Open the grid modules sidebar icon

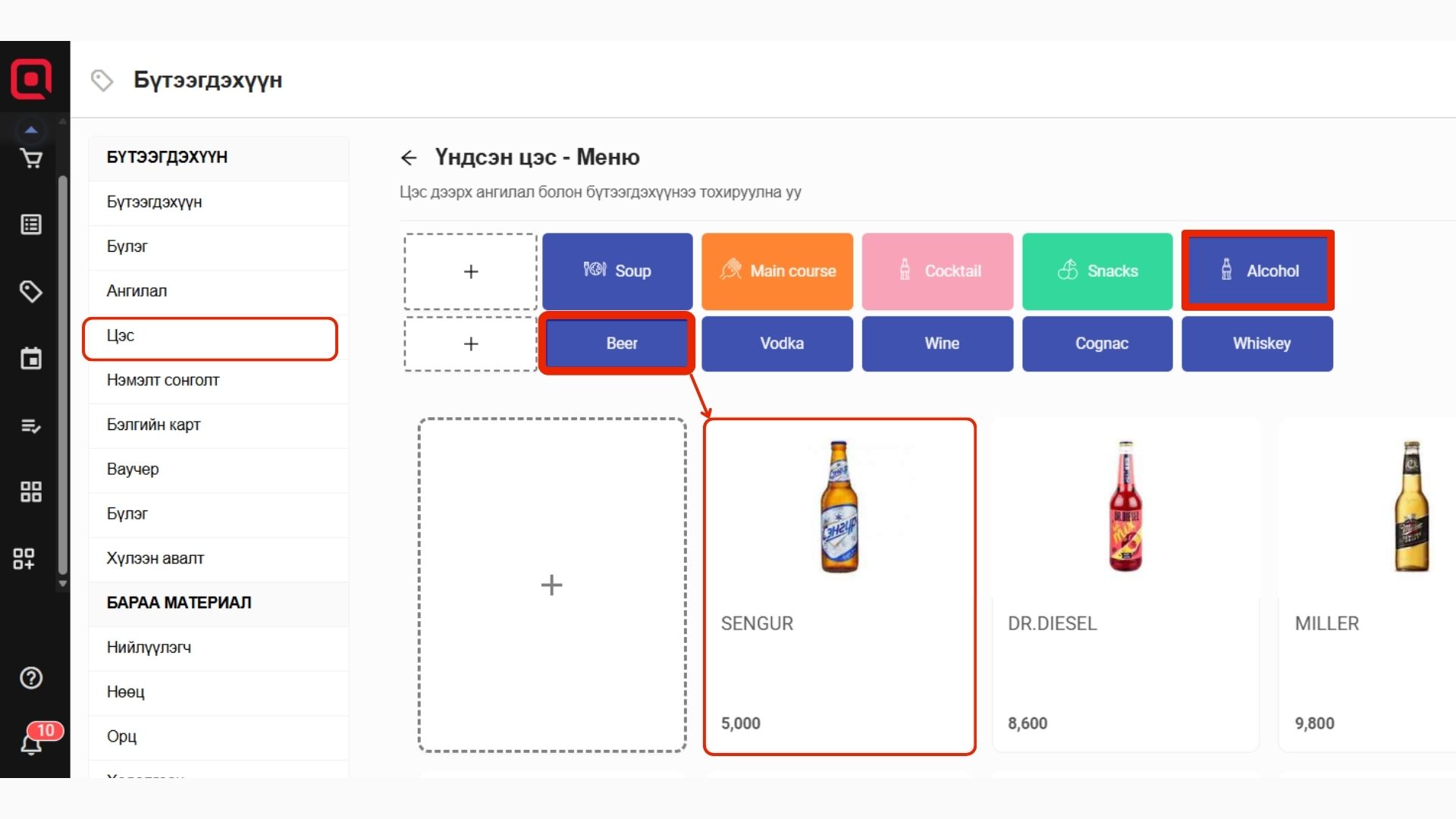[x=31, y=492]
